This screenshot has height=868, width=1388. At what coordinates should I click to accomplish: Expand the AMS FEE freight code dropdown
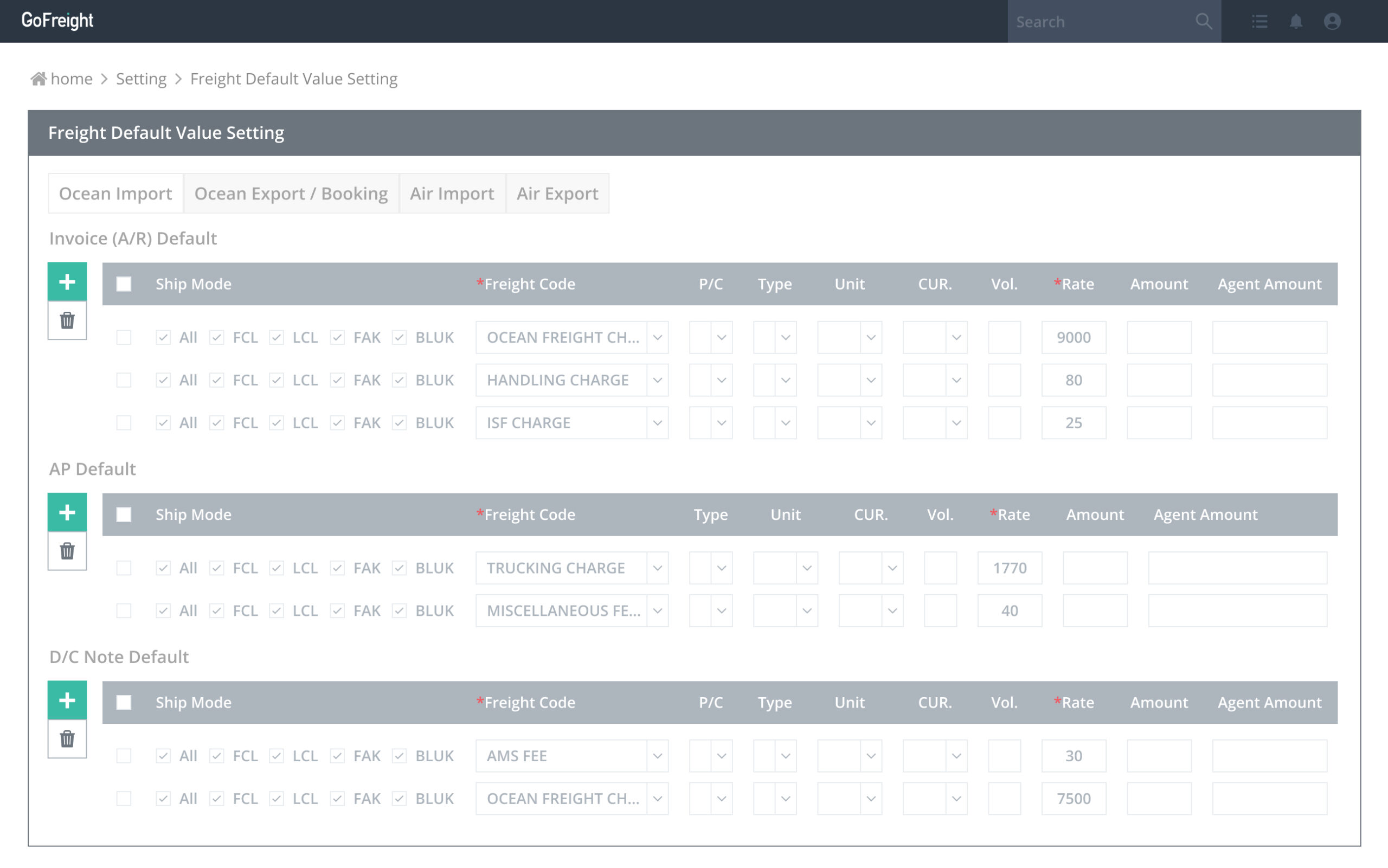(657, 756)
